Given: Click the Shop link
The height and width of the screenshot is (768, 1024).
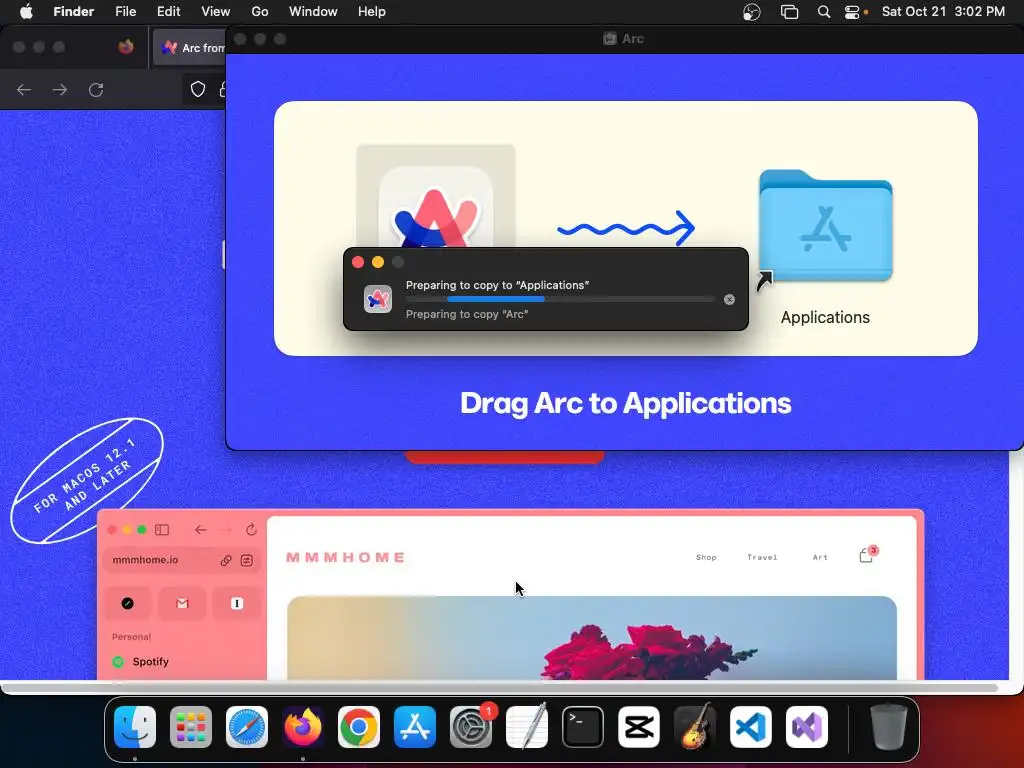Looking at the screenshot, I should click(x=706, y=558).
